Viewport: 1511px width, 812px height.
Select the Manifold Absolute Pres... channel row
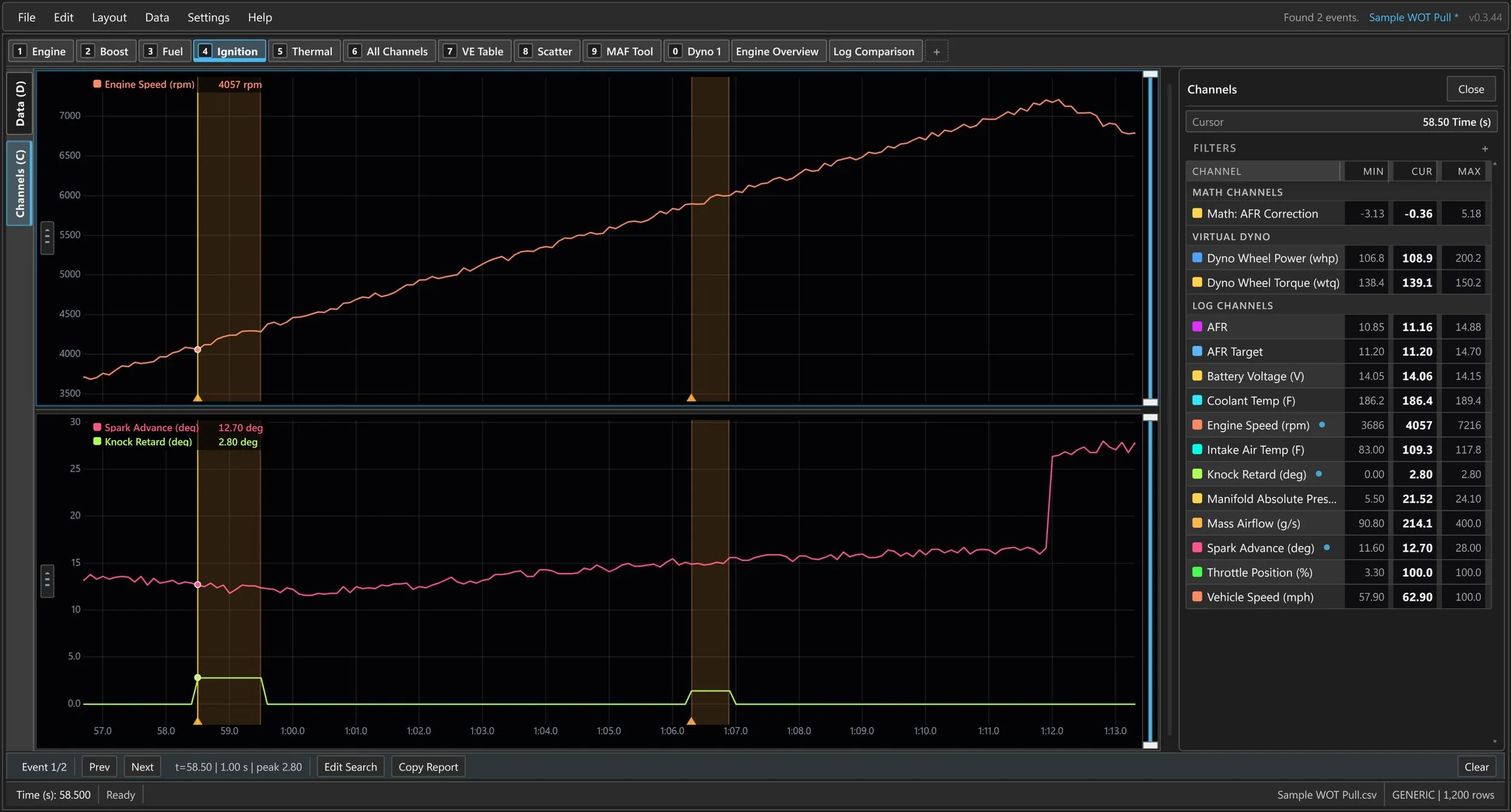point(1338,499)
